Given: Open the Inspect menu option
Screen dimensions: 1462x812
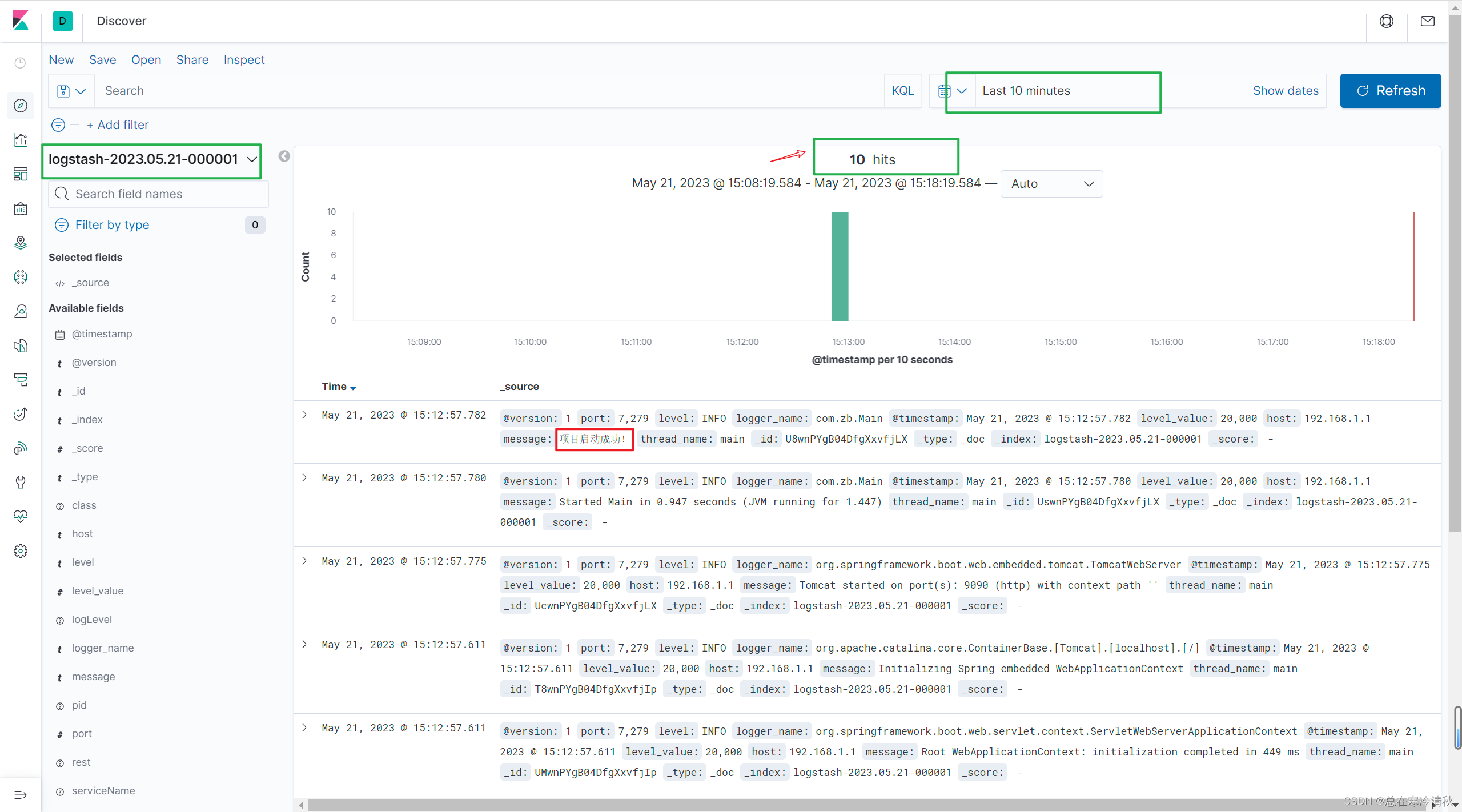Looking at the screenshot, I should point(243,60).
